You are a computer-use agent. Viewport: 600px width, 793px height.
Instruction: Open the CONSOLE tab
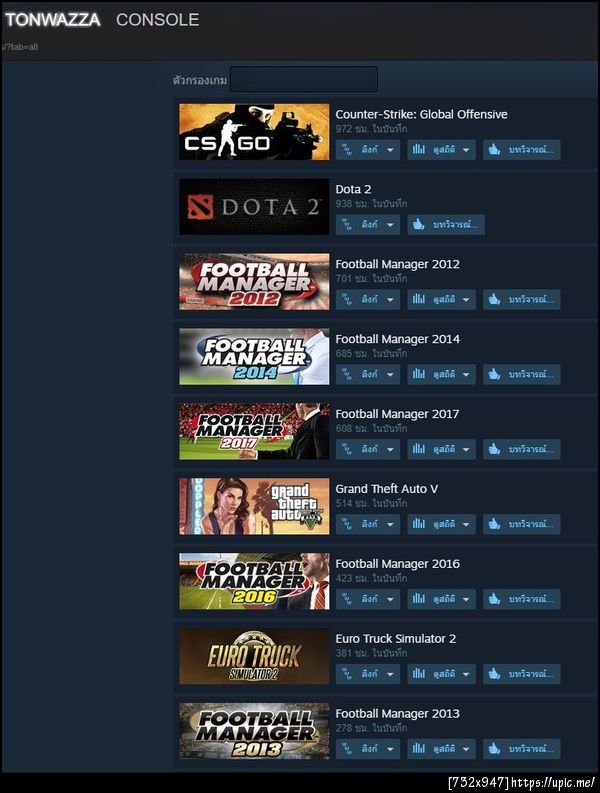pyautogui.click(x=157, y=20)
